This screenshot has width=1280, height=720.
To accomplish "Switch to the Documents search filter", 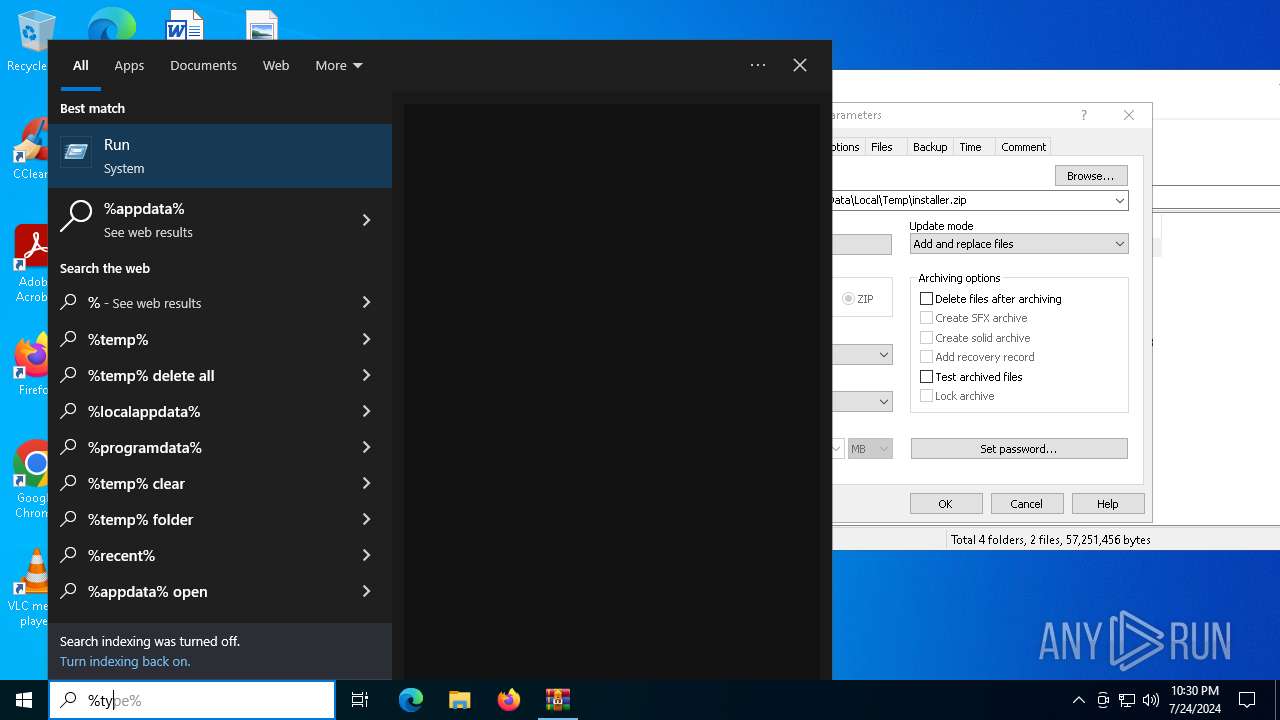I will click(x=203, y=65).
